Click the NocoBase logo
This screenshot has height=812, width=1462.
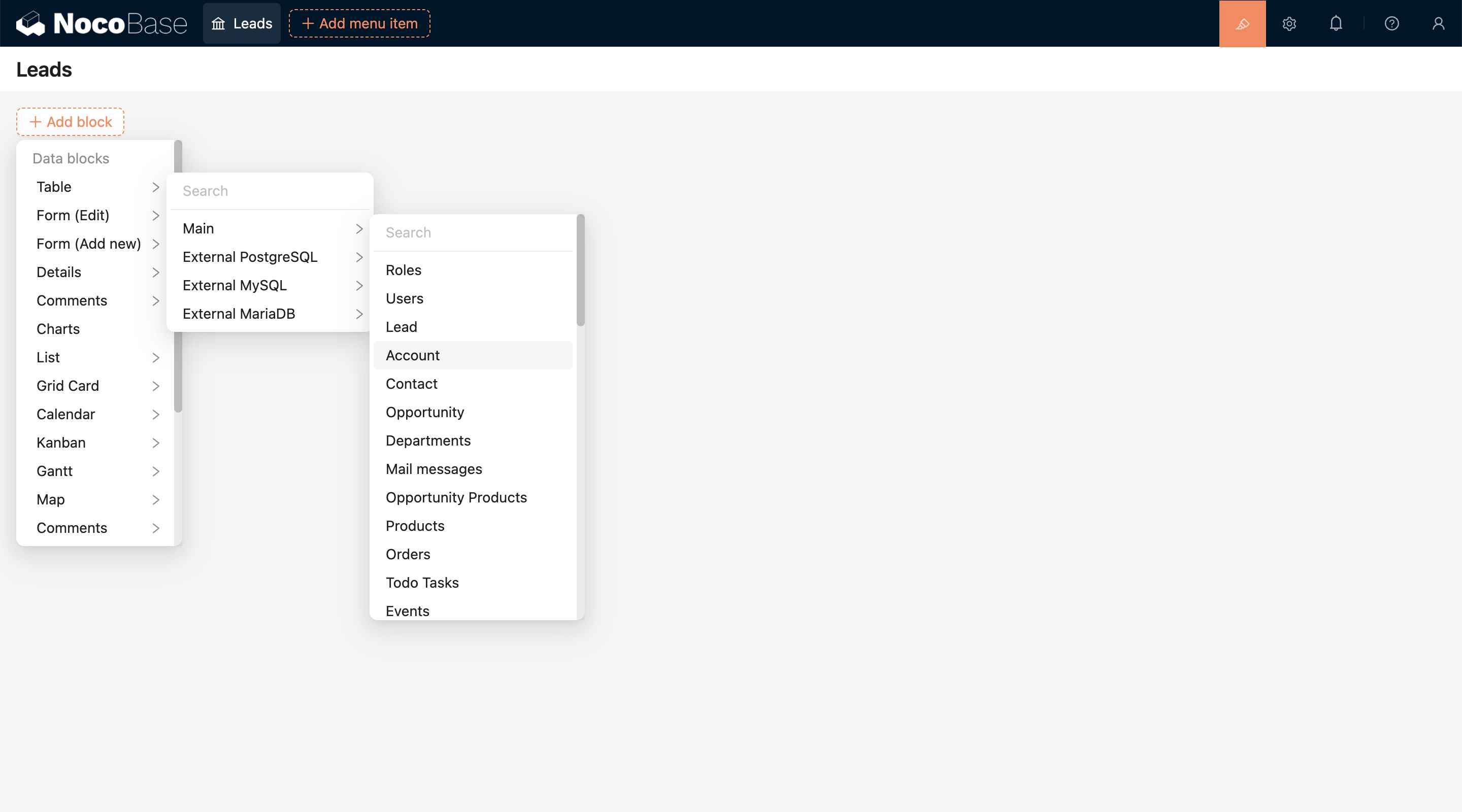(x=102, y=23)
